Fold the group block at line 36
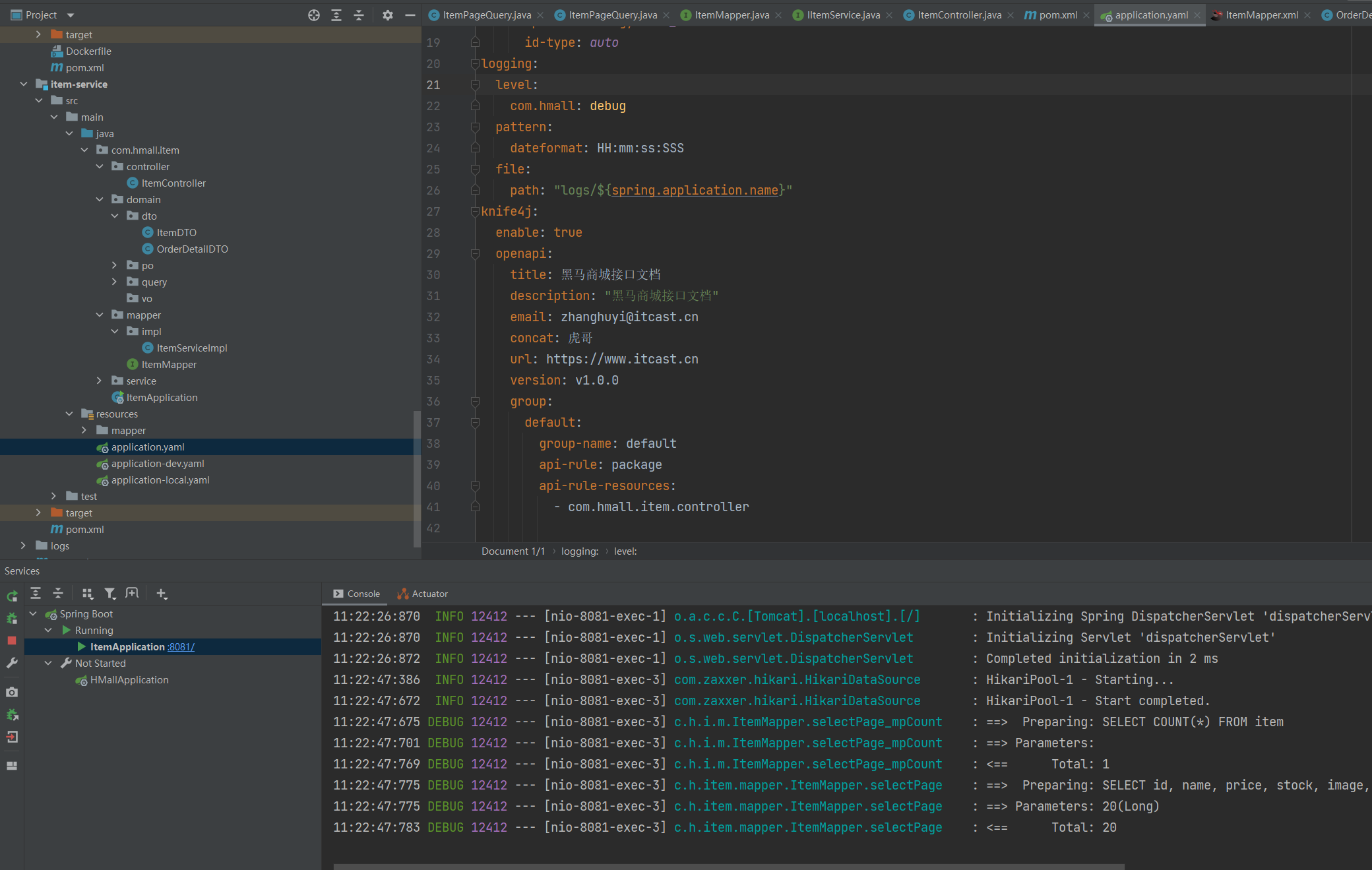 [x=475, y=402]
